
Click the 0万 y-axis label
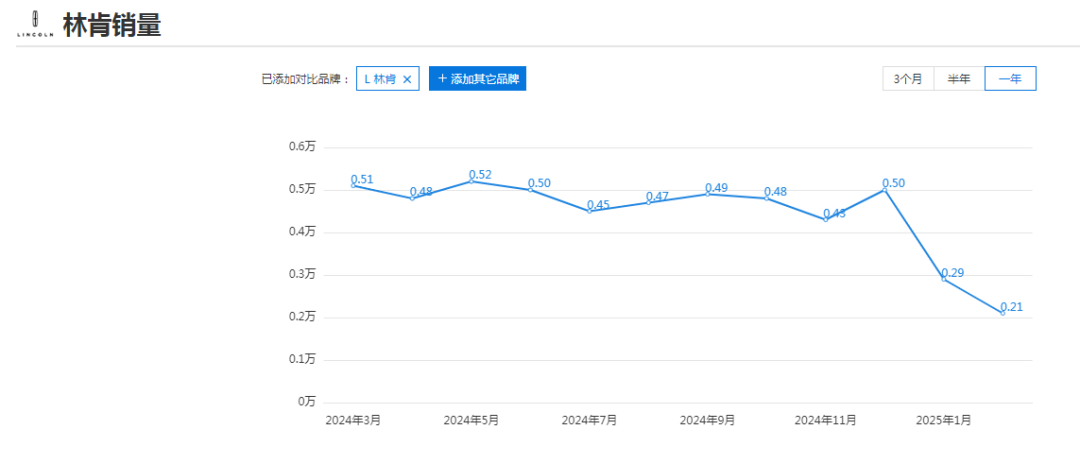pyautogui.click(x=307, y=401)
